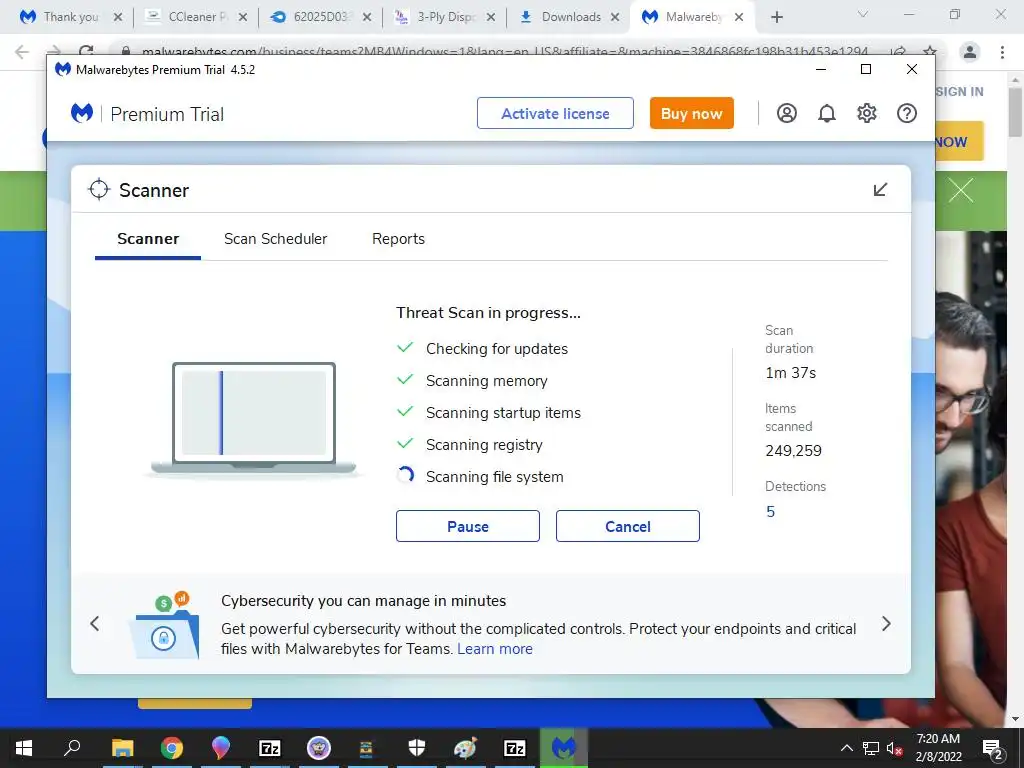Show previous promotional slide

pyautogui.click(x=95, y=624)
